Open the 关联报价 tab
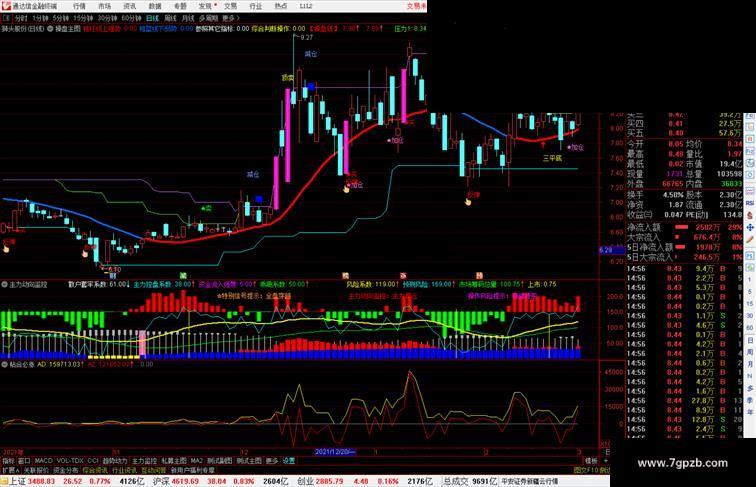The image size is (756, 487). coord(36,470)
